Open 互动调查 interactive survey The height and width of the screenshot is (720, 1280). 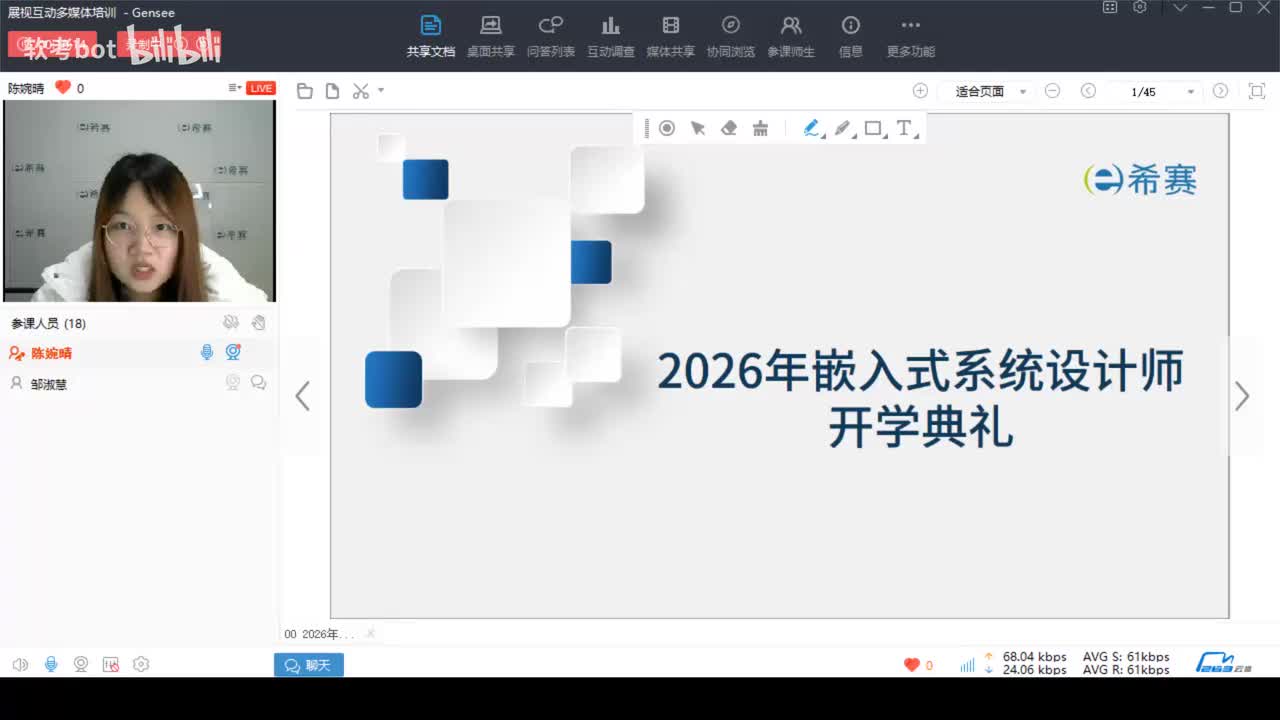[611, 36]
